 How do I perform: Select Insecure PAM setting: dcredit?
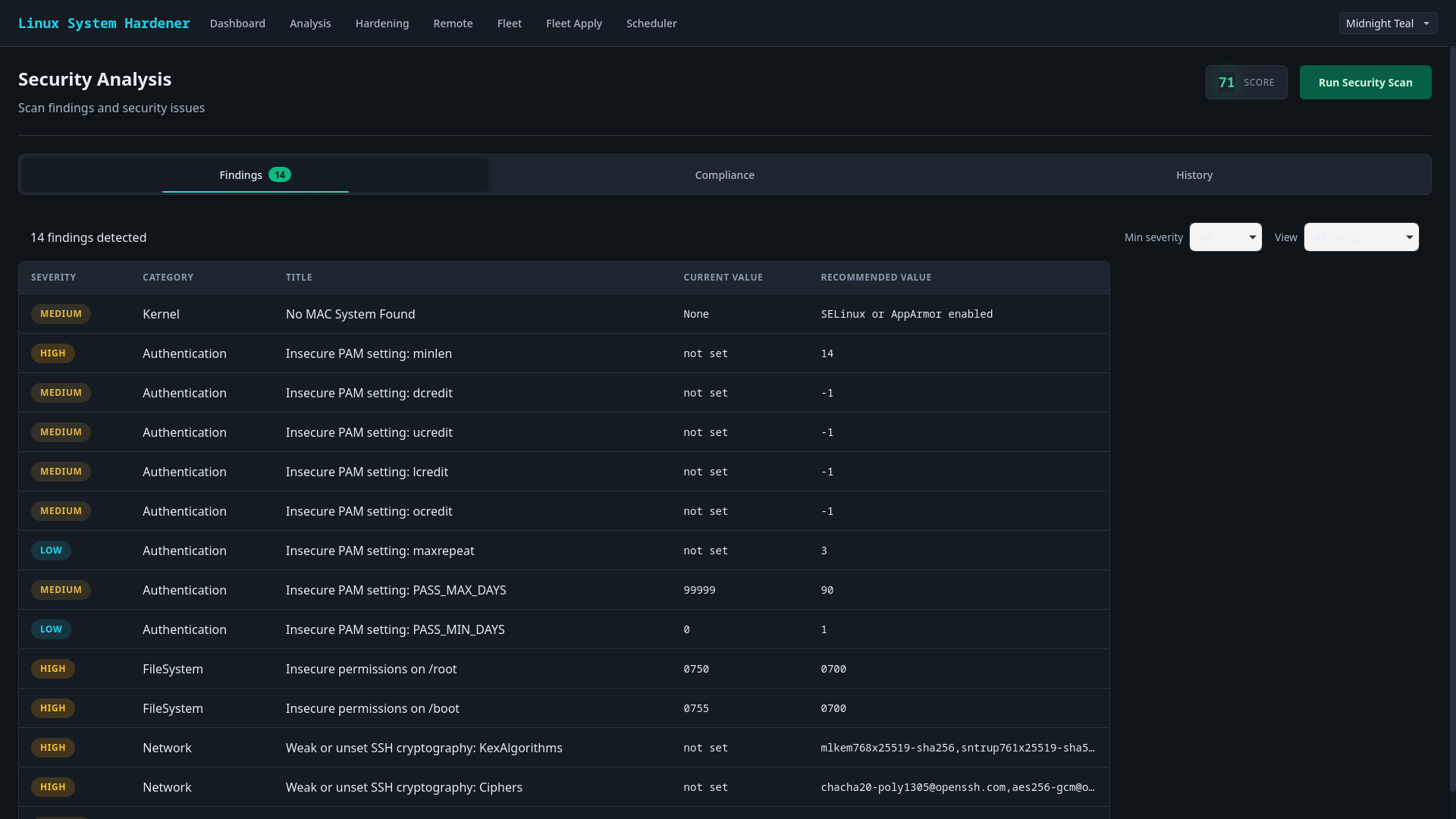coord(564,393)
